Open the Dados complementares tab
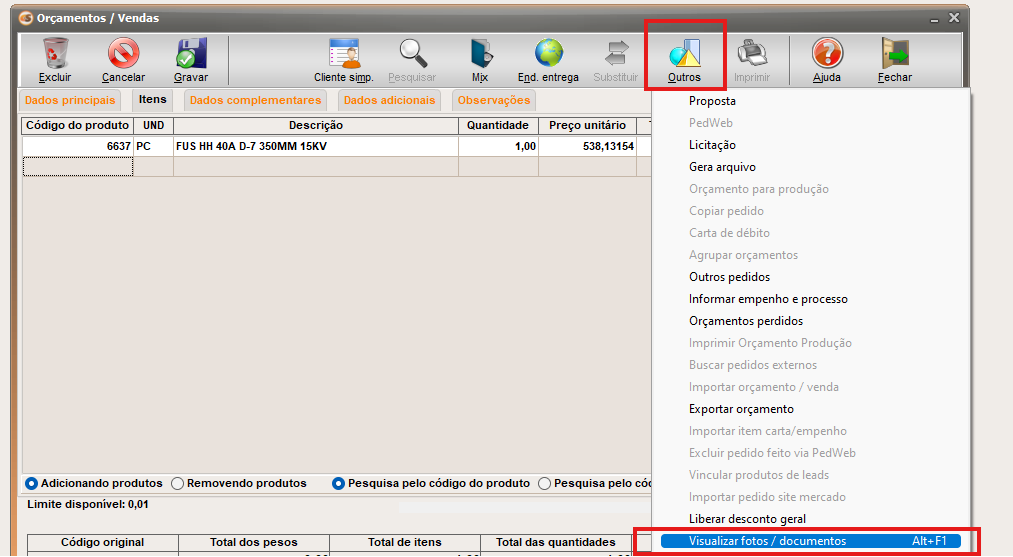1013x557 pixels. 255,100
